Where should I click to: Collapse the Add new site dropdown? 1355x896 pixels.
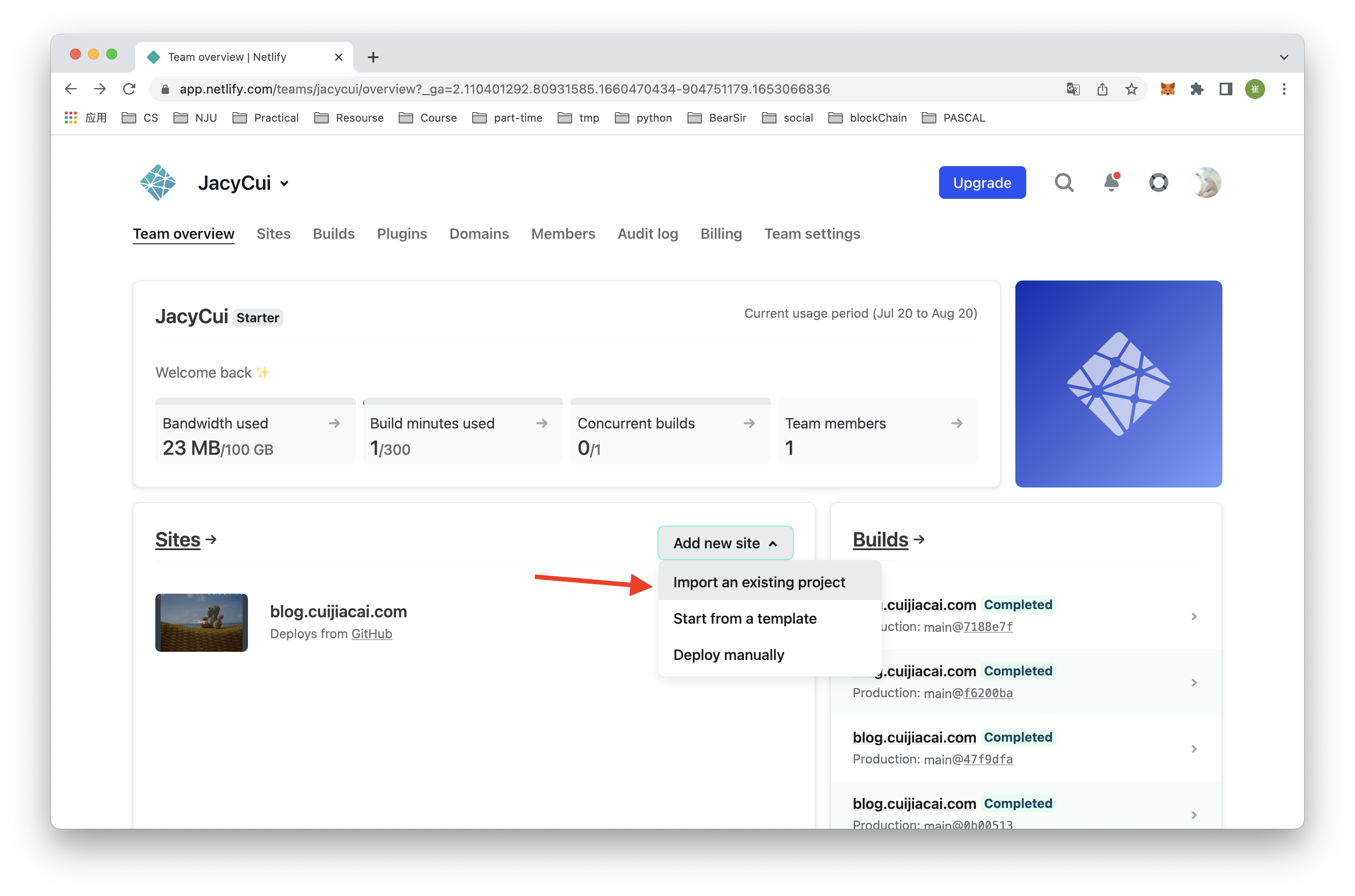point(725,543)
